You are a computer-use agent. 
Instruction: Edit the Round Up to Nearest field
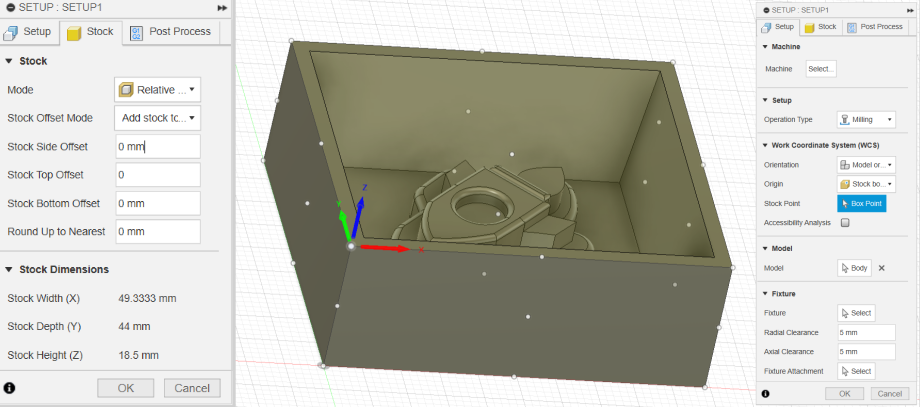pos(158,232)
